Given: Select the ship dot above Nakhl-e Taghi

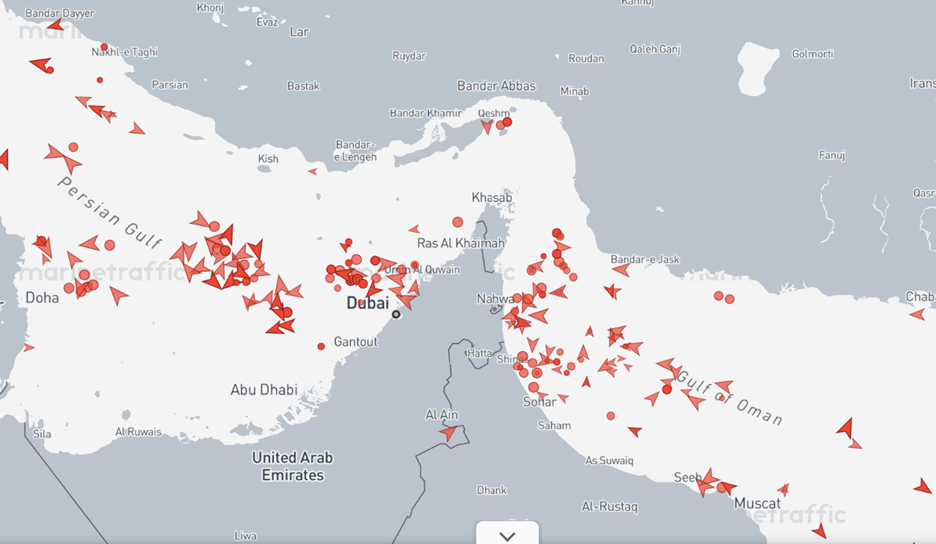Looking at the screenshot, I should pos(104,47).
